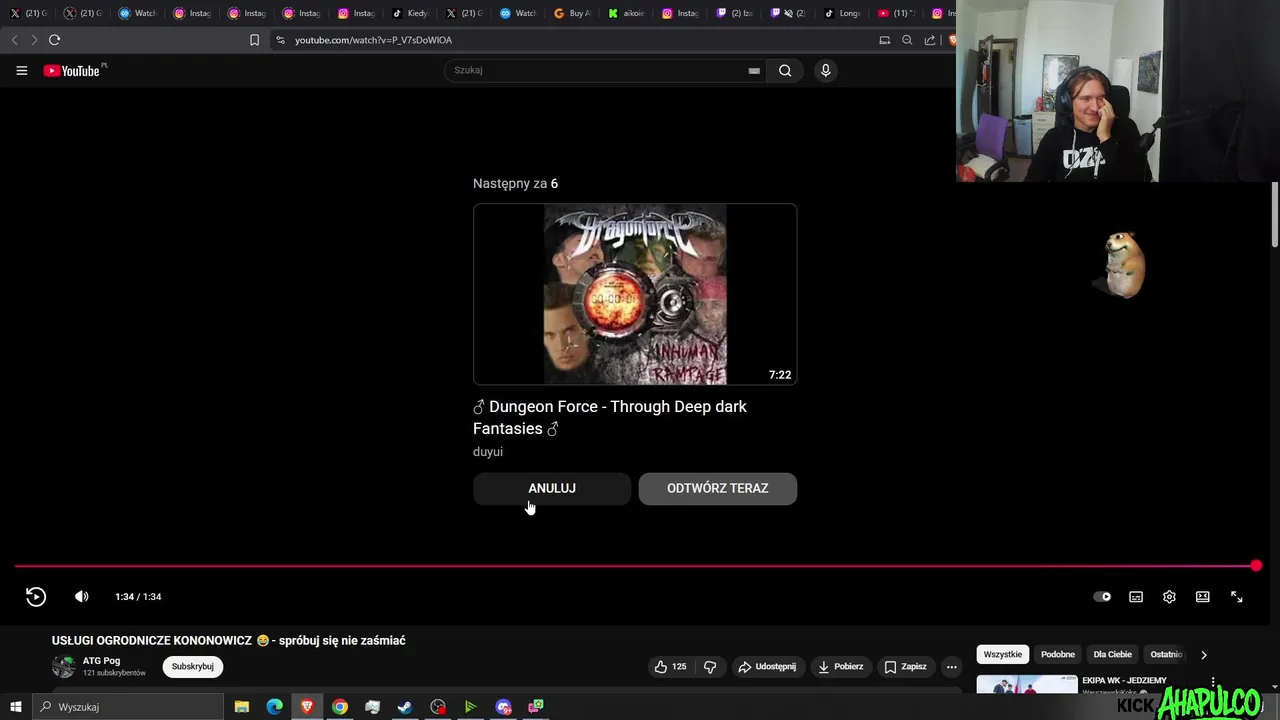The height and width of the screenshot is (720, 1280).
Task: Open site settings icon in address bar
Action: coord(280,40)
